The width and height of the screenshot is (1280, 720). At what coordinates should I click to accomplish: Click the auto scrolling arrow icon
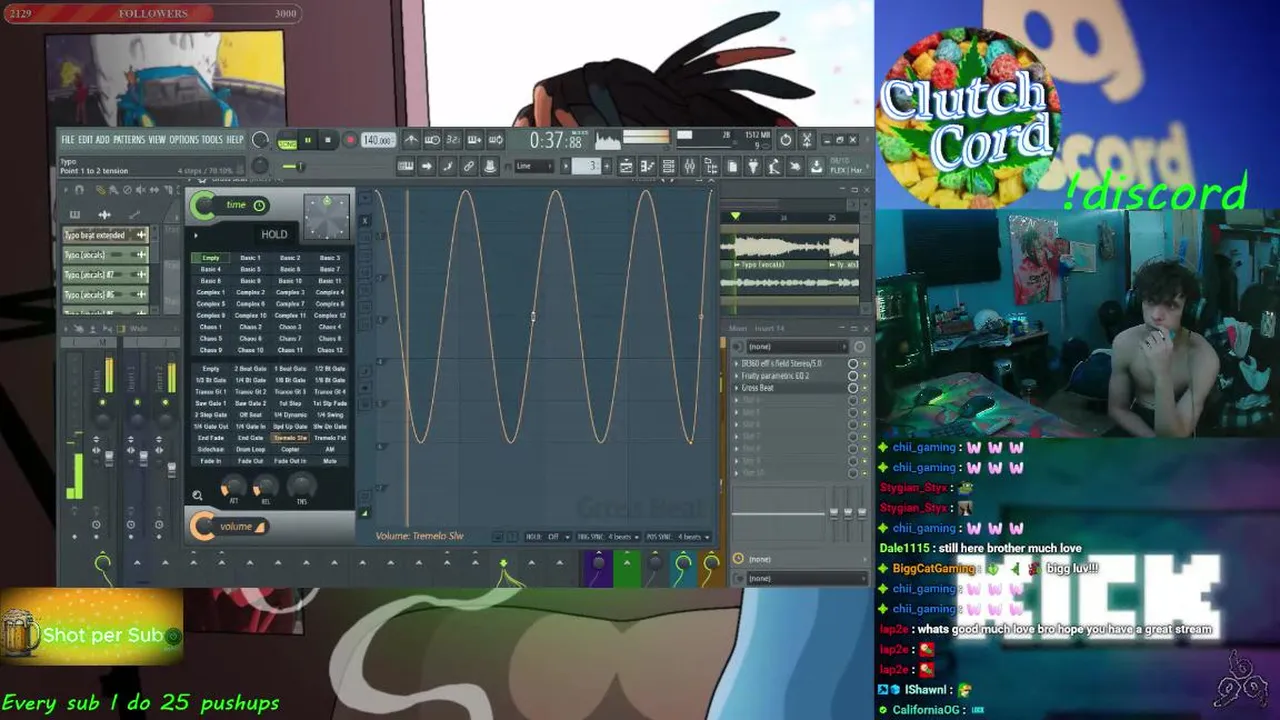click(426, 166)
